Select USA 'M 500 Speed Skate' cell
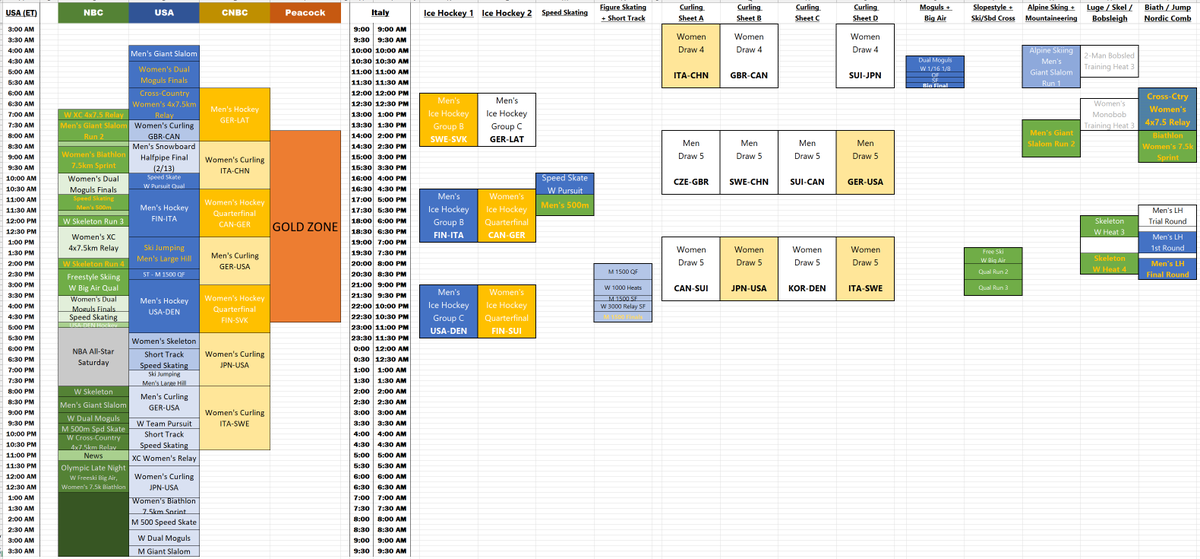 pyautogui.click(x=164, y=522)
